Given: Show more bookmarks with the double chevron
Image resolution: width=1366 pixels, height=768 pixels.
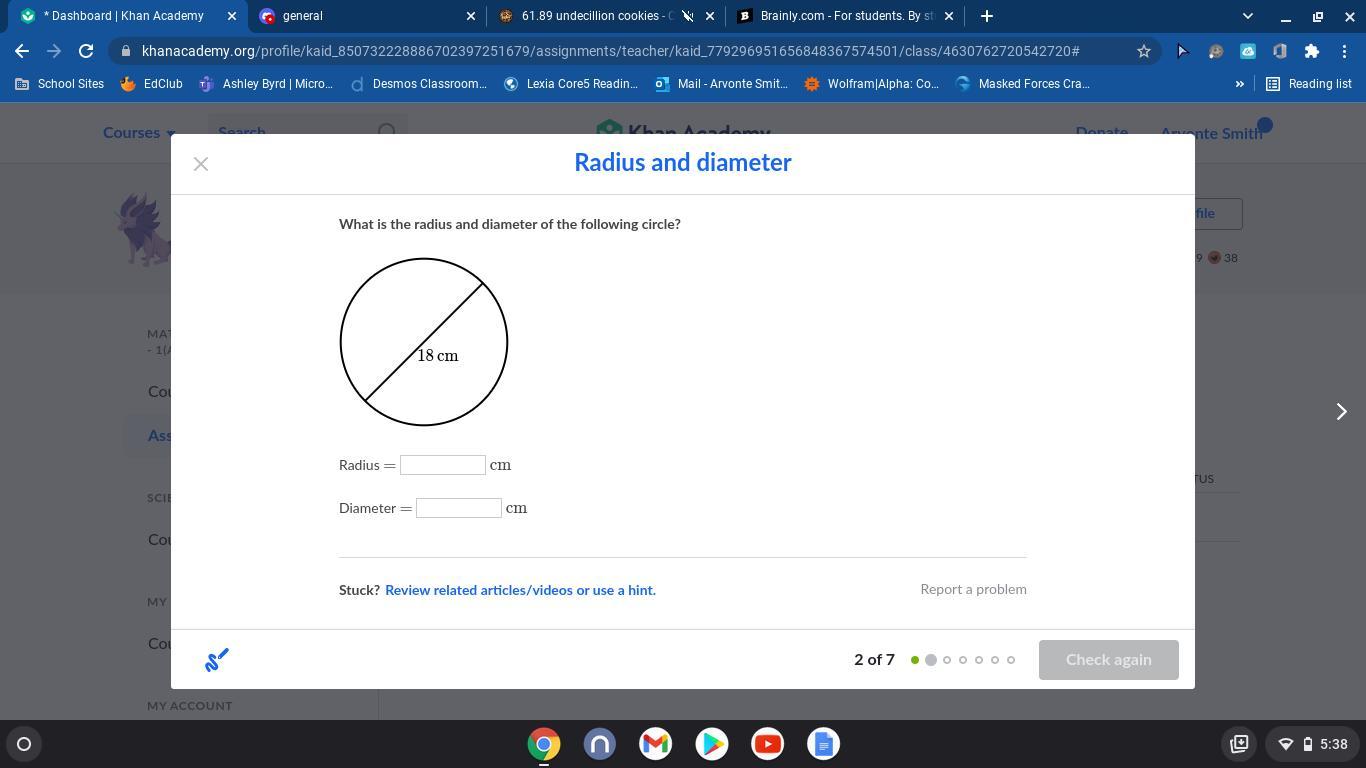Looking at the screenshot, I should 1240,84.
